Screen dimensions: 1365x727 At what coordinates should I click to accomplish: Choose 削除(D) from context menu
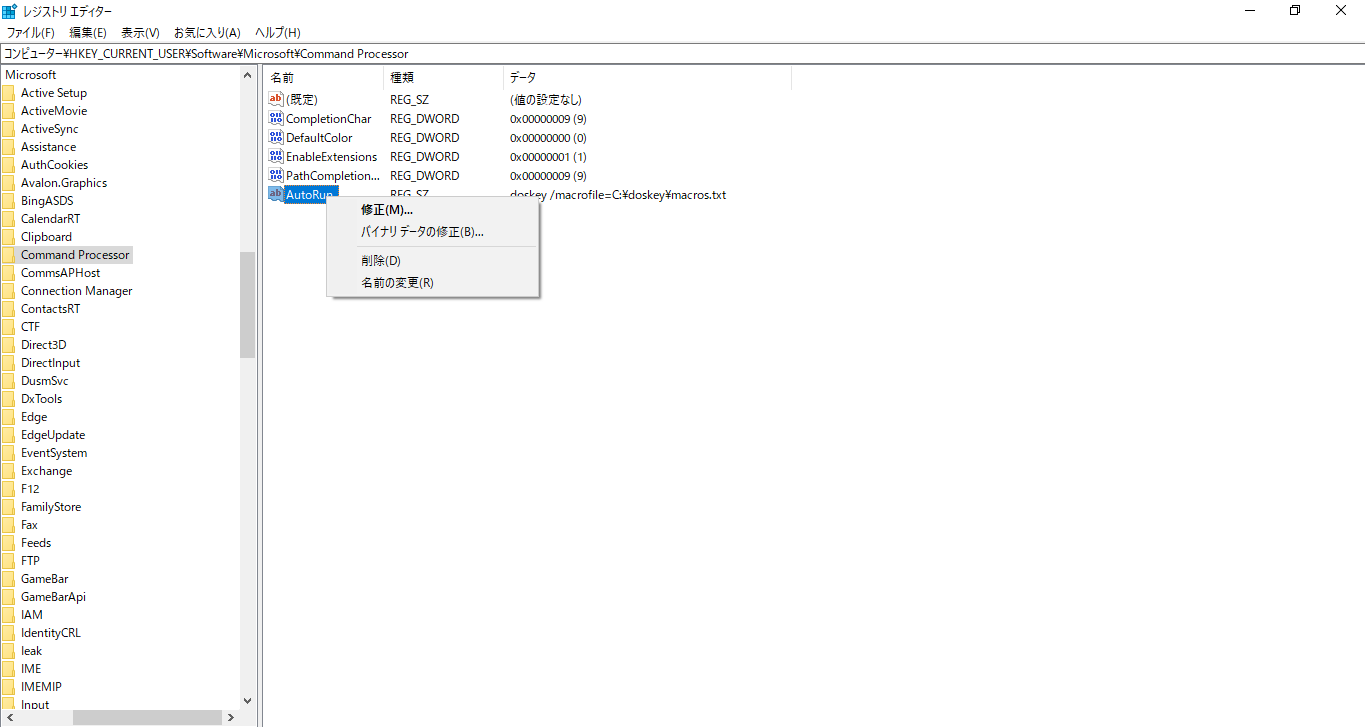coord(433,261)
